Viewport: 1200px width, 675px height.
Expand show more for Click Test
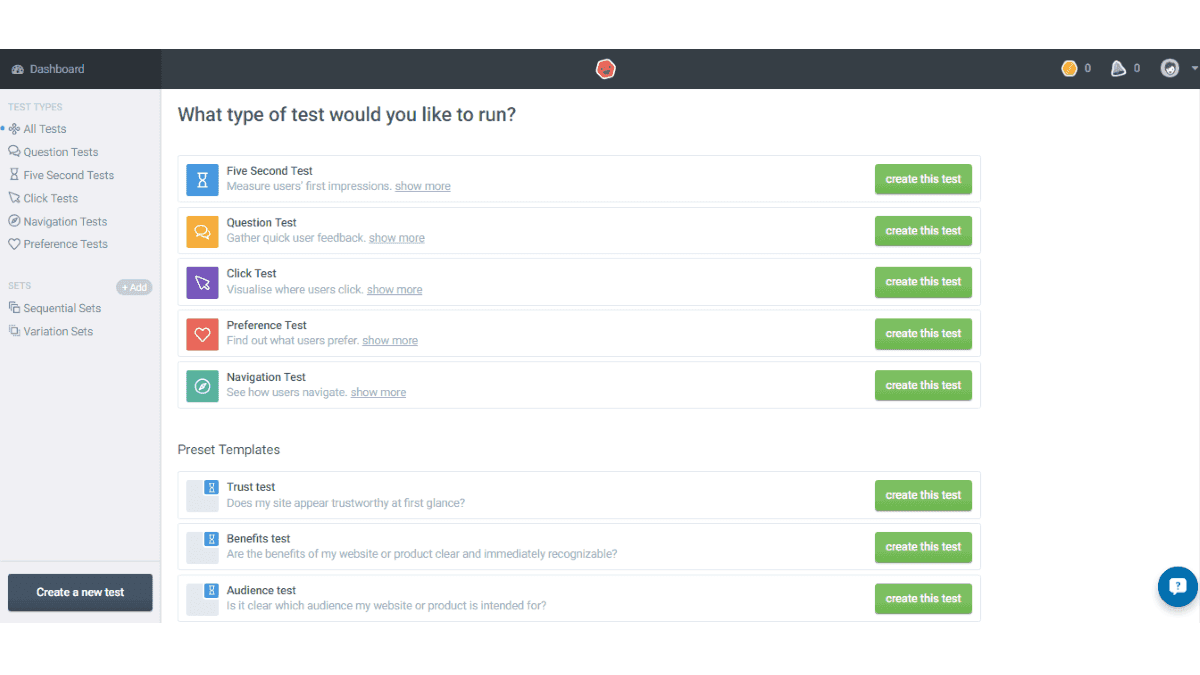(394, 290)
